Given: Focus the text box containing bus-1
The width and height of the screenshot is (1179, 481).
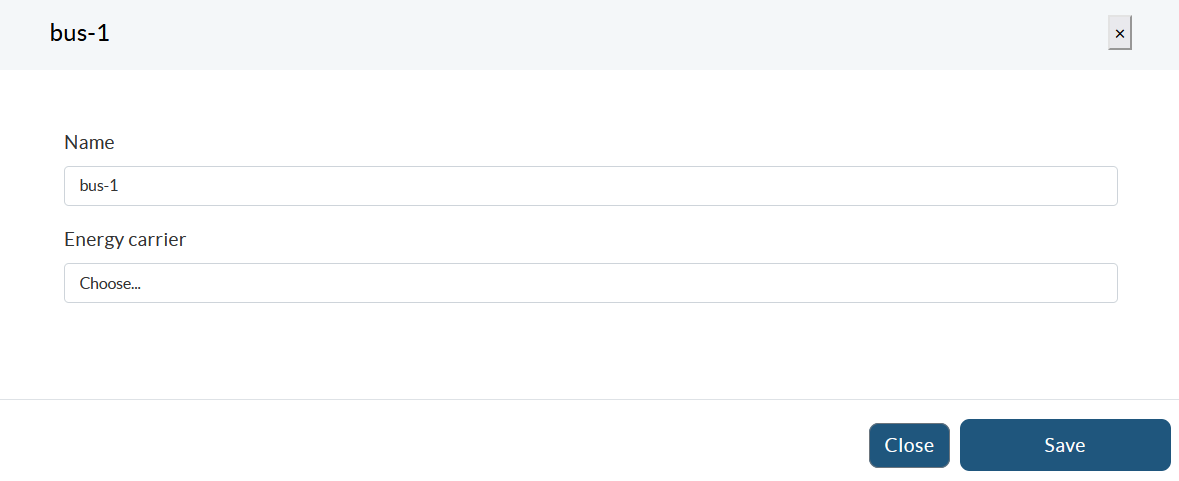Looking at the screenshot, I should (590, 186).
